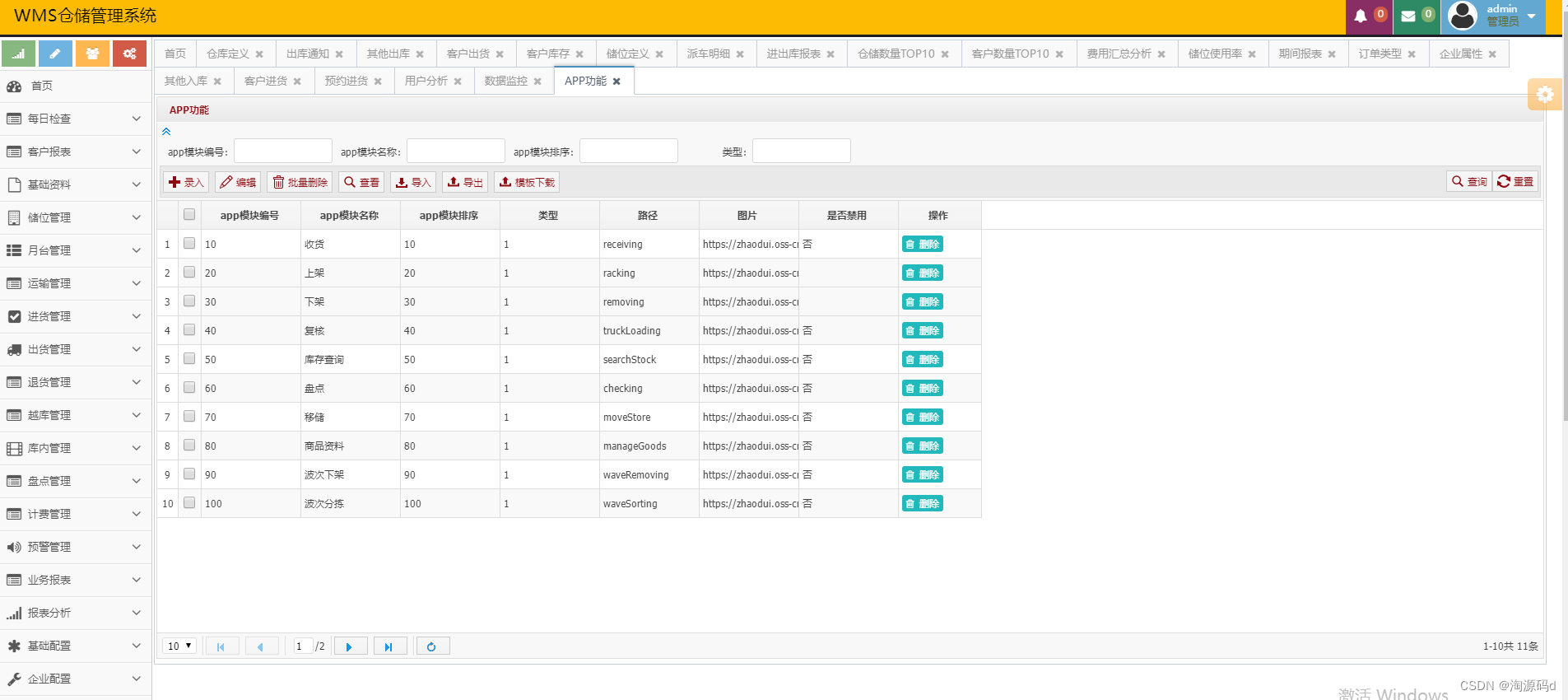This screenshot has width=1568, height=700.
Task: Expand the 预警管理 sidebar menu
Action: (76, 547)
